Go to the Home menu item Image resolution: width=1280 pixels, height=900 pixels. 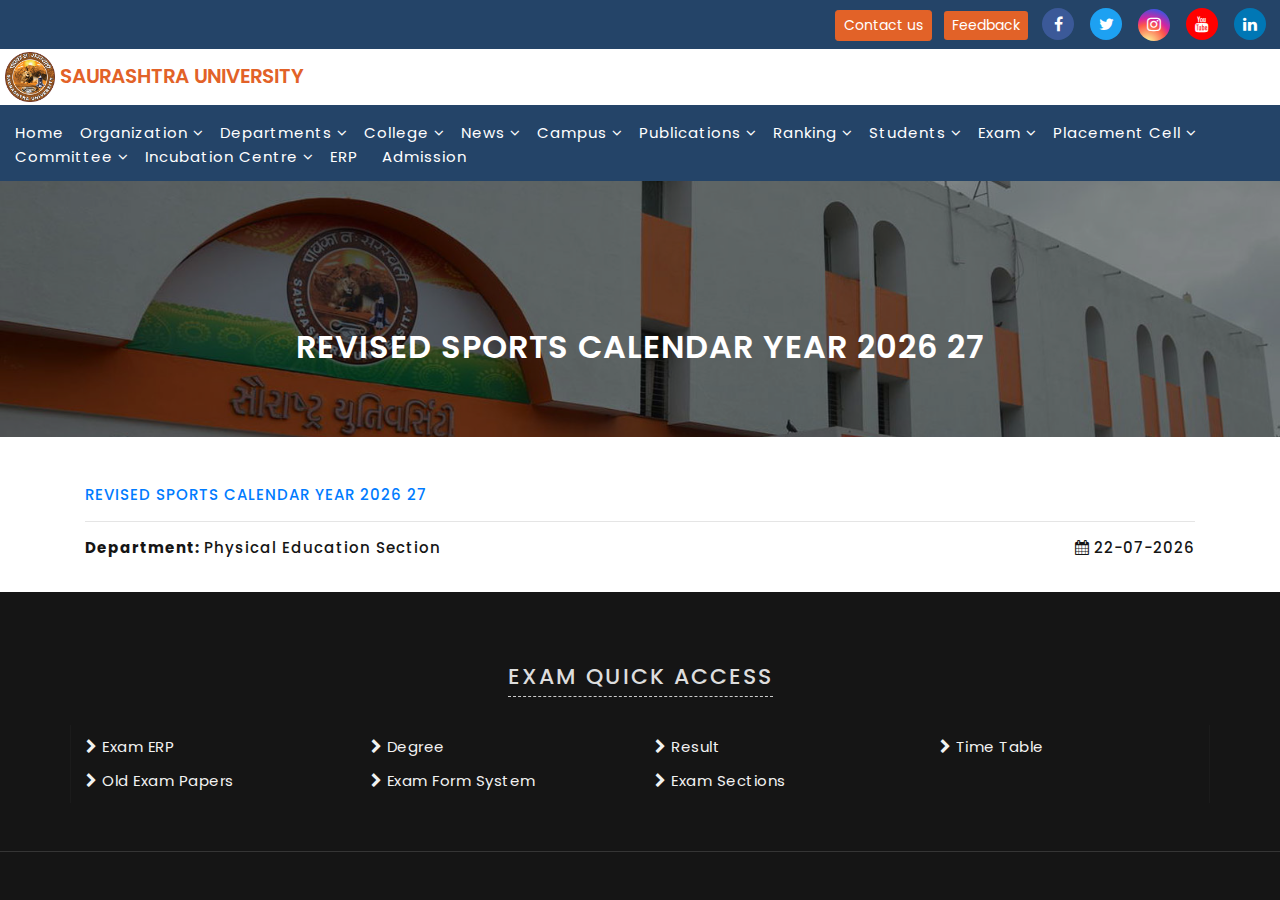tap(39, 133)
